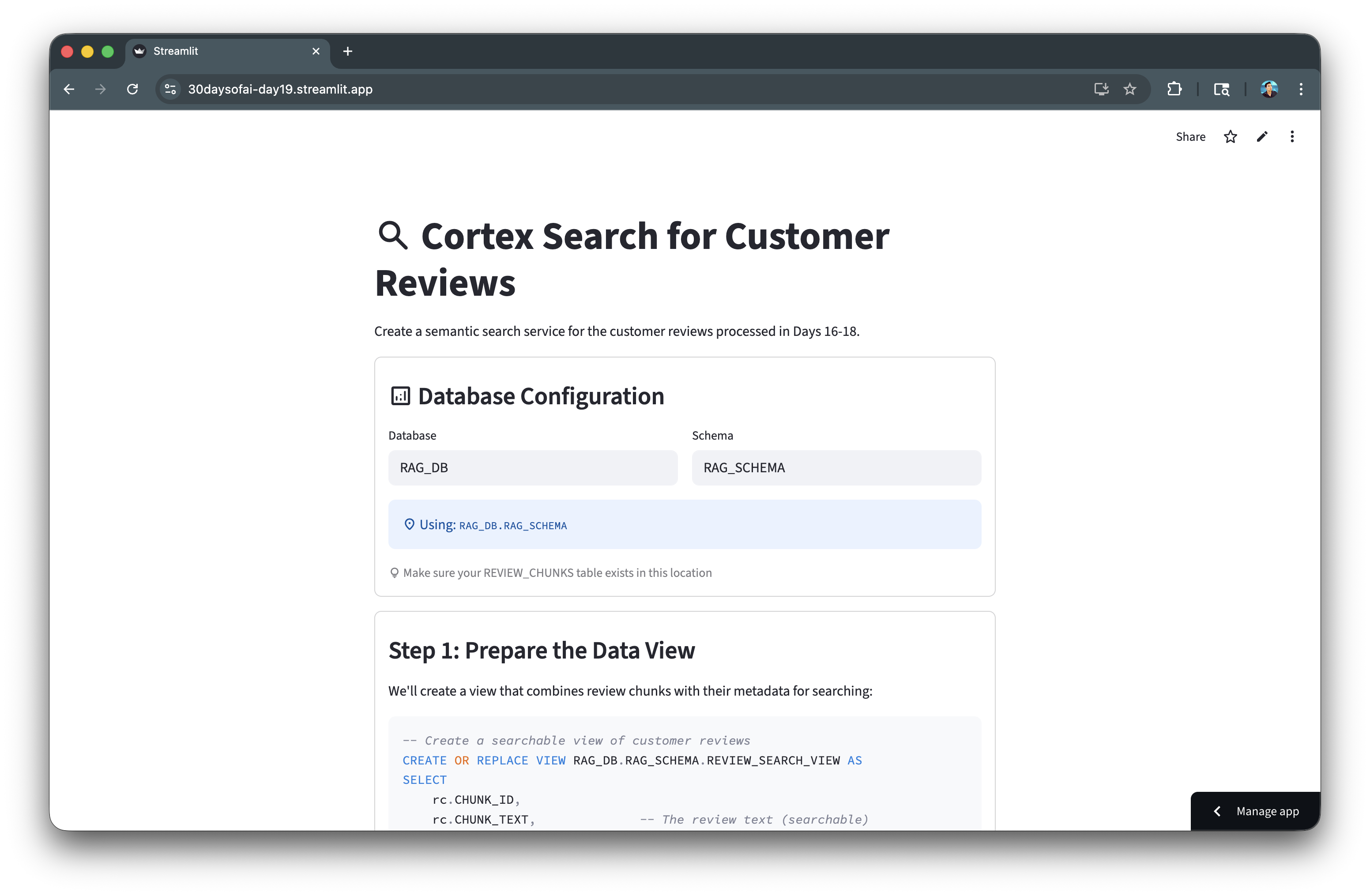The width and height of the screenshot is (1370, 896).
Task: Open the browser extensions puzzle icon
Action: point(1174,89)
